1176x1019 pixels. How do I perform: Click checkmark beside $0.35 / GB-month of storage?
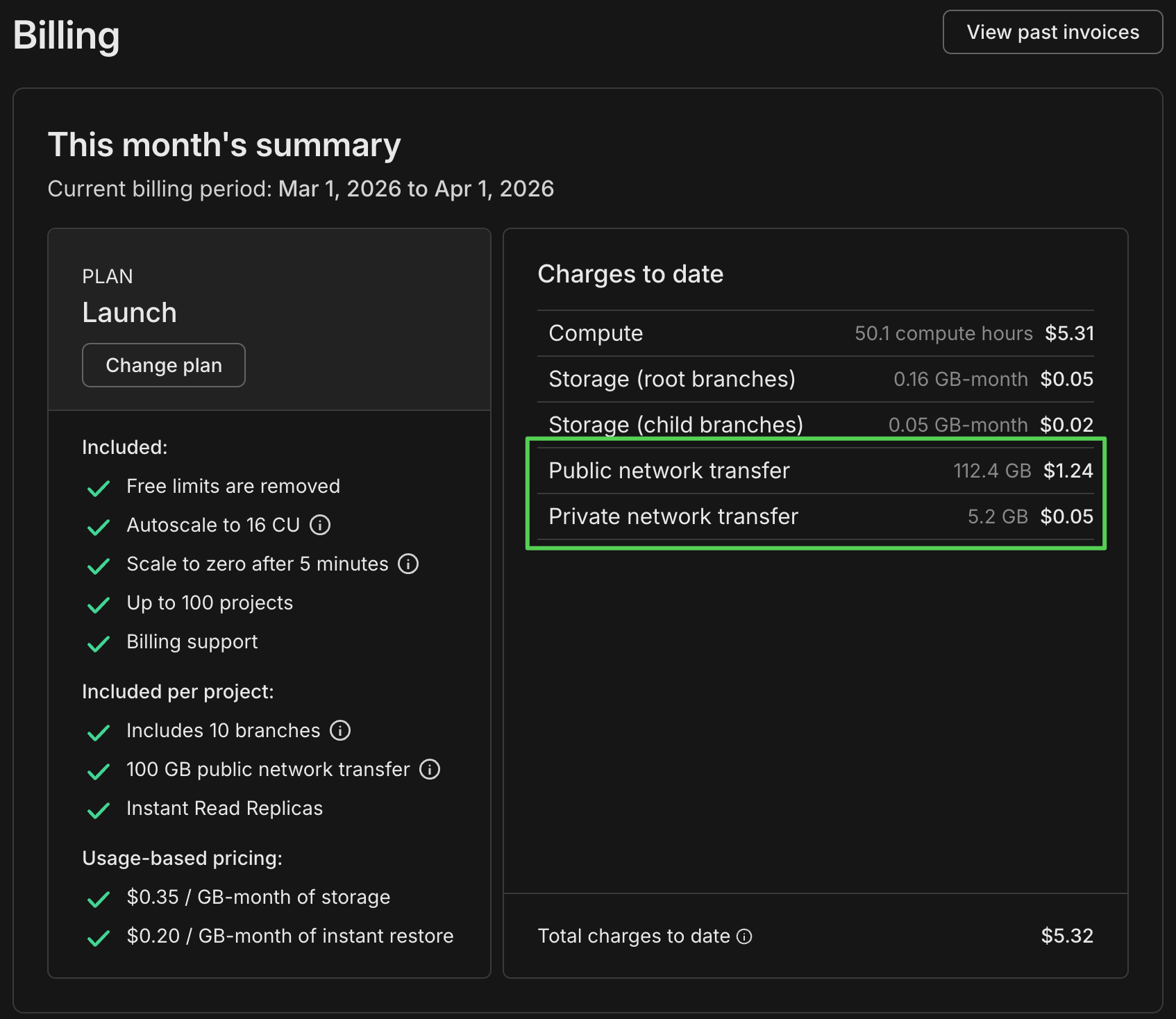99,899
